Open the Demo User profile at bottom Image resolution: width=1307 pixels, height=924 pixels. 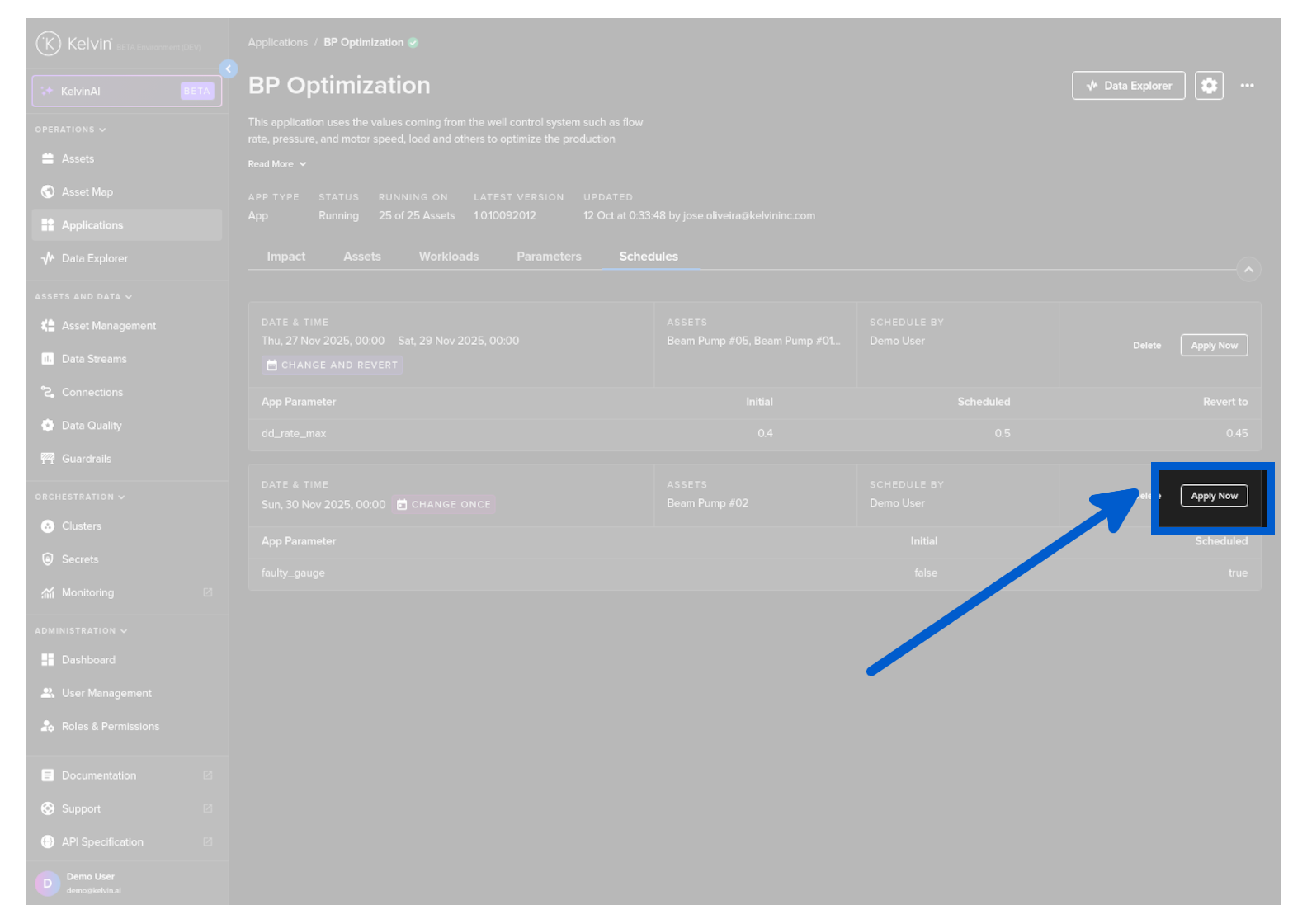91,883
